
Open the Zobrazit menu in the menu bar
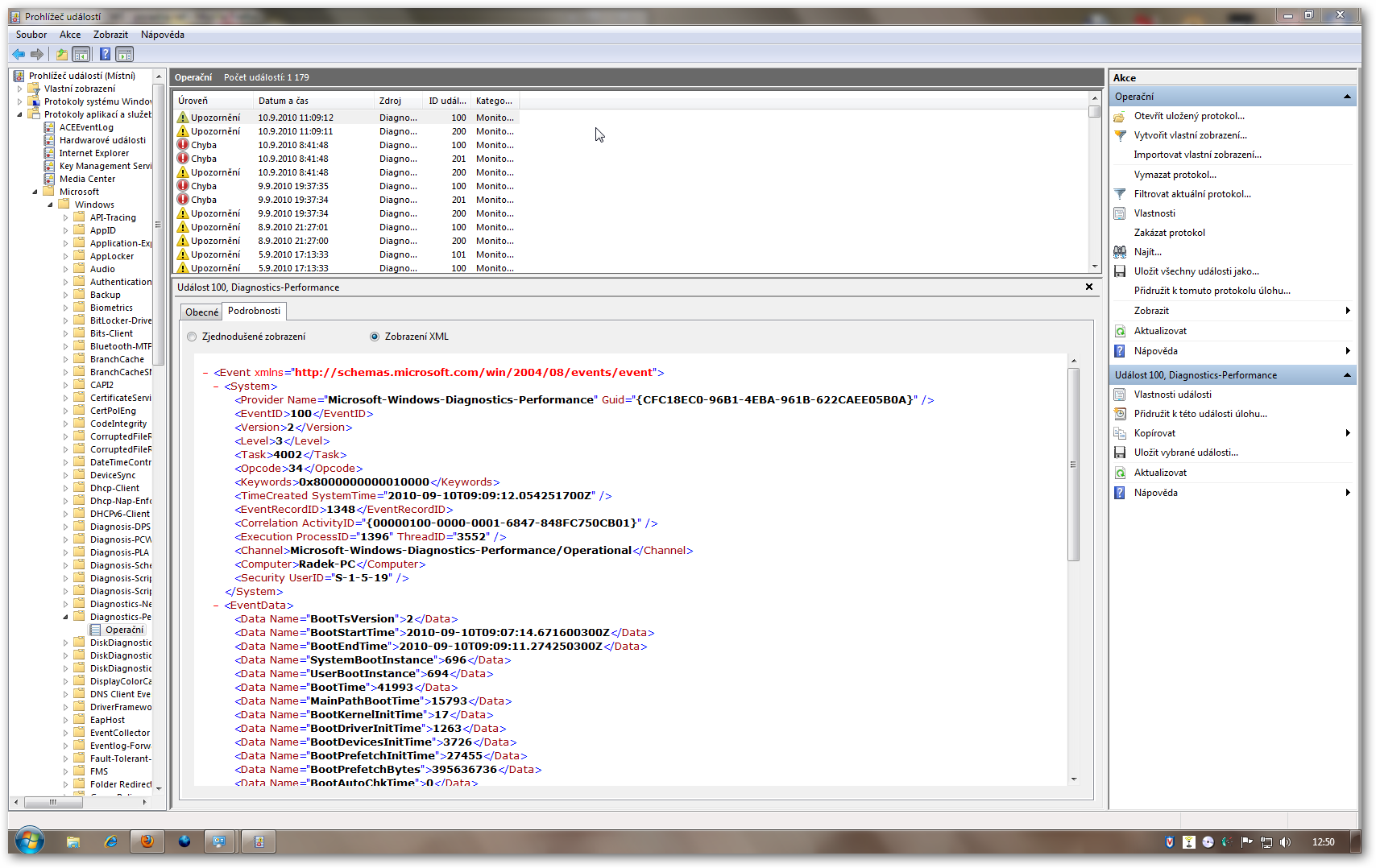tap(110, 35)
